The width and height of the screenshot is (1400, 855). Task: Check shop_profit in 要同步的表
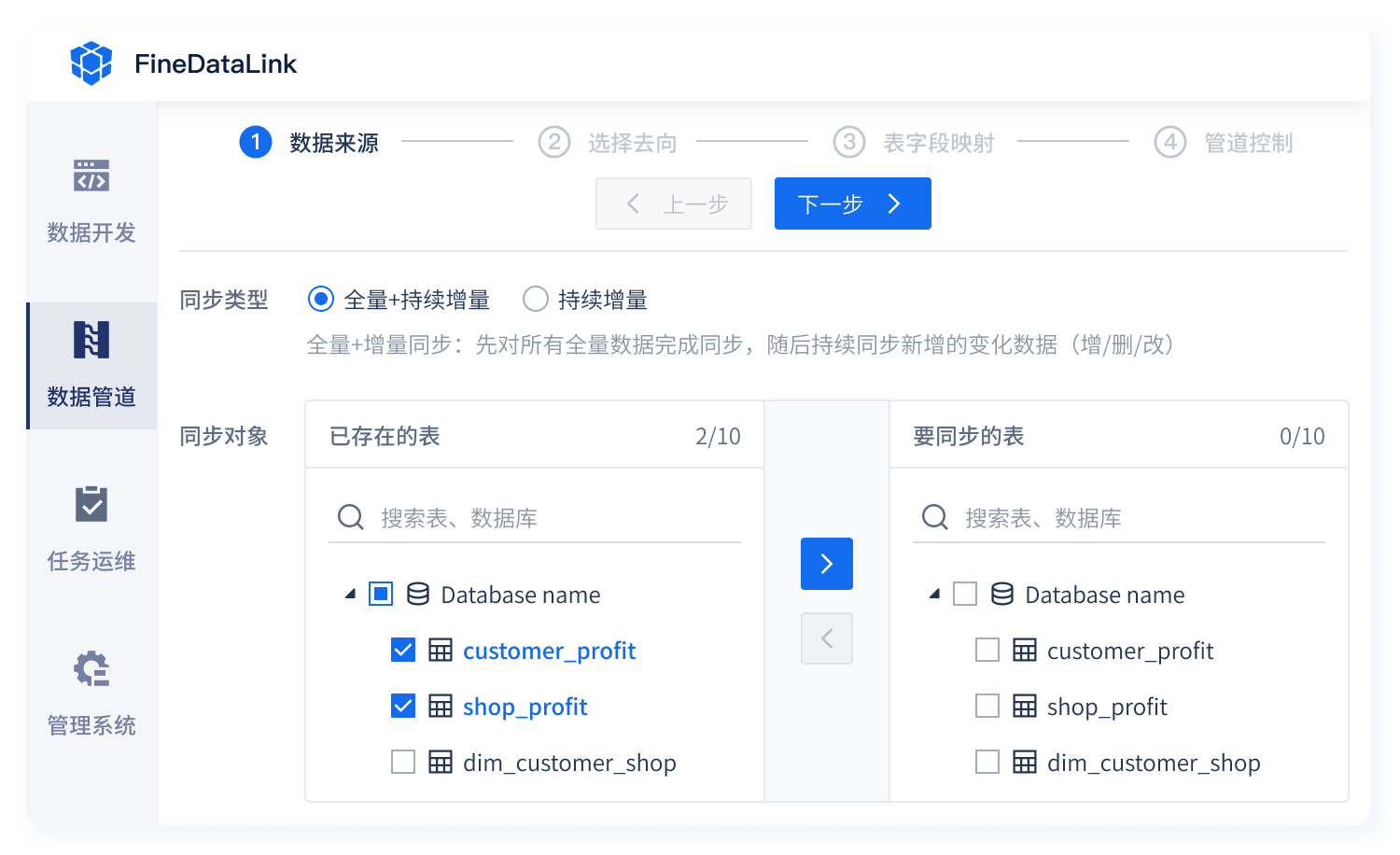point(987,706)
